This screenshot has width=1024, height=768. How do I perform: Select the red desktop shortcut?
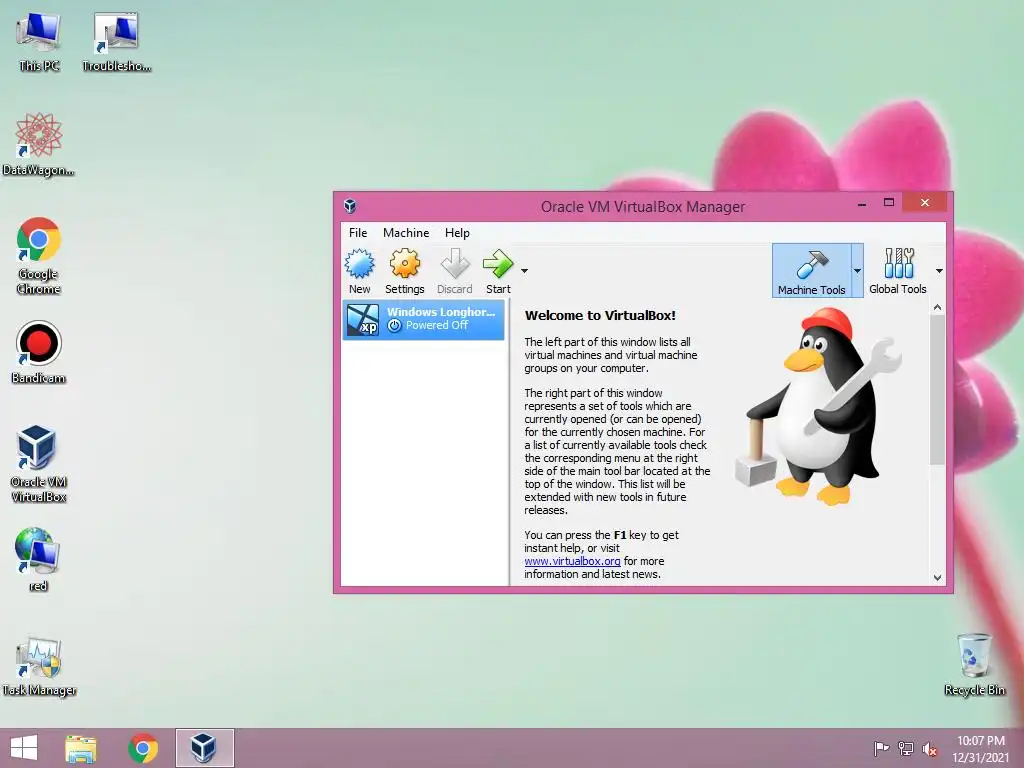click(39, 560)
